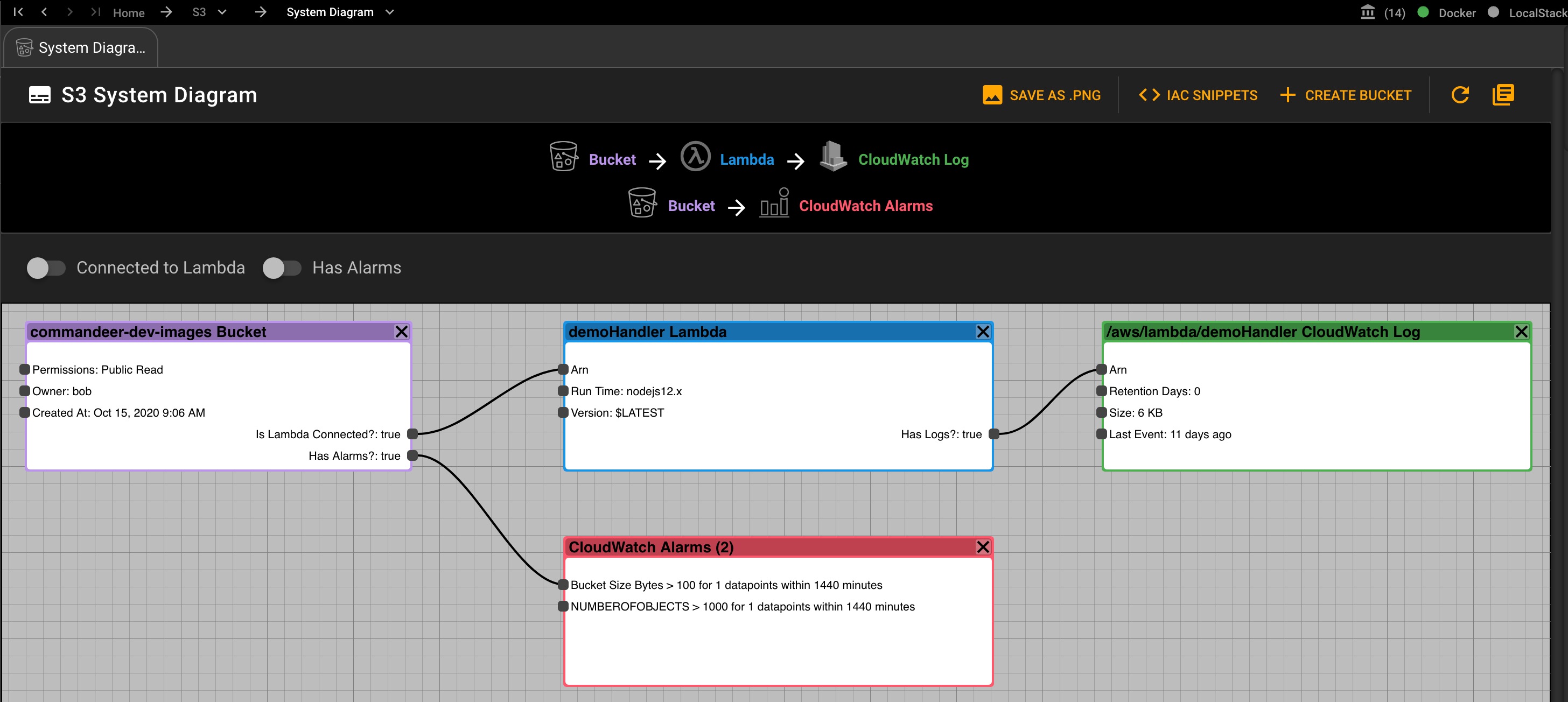Click System Diagram breadcrumb
Screen dimensions: 1568x702
[x=330, y=12]
